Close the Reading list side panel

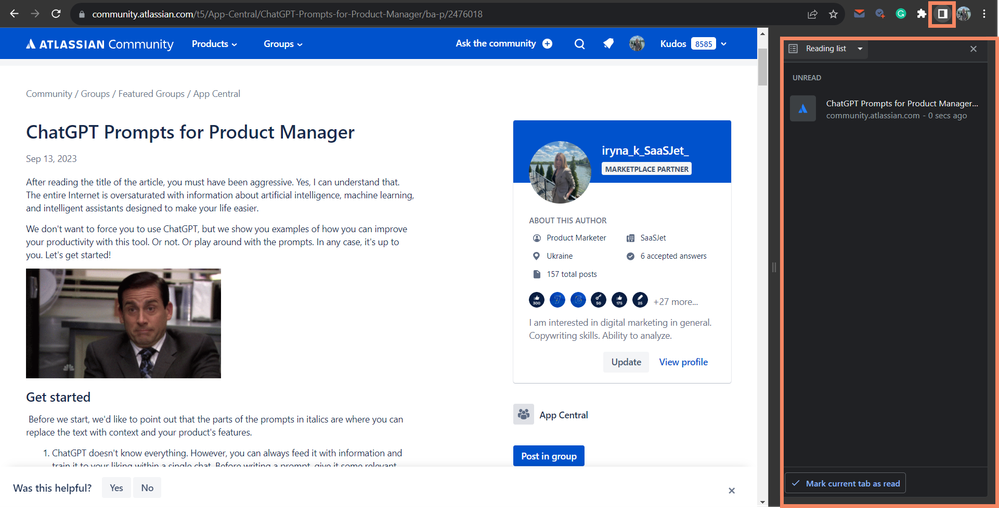tap(973, 48)
